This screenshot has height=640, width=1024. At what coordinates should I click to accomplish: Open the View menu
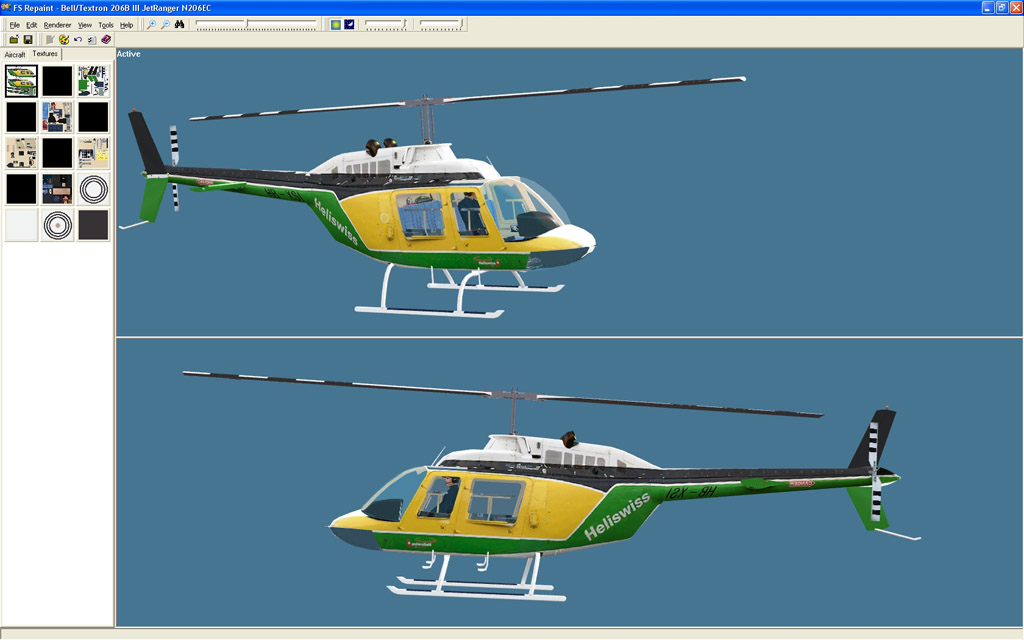pos(85,25)
